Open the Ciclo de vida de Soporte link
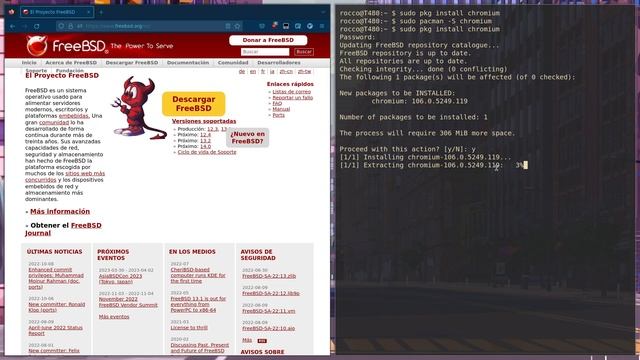Screen dimensions: 640x360 click(207, 152)
